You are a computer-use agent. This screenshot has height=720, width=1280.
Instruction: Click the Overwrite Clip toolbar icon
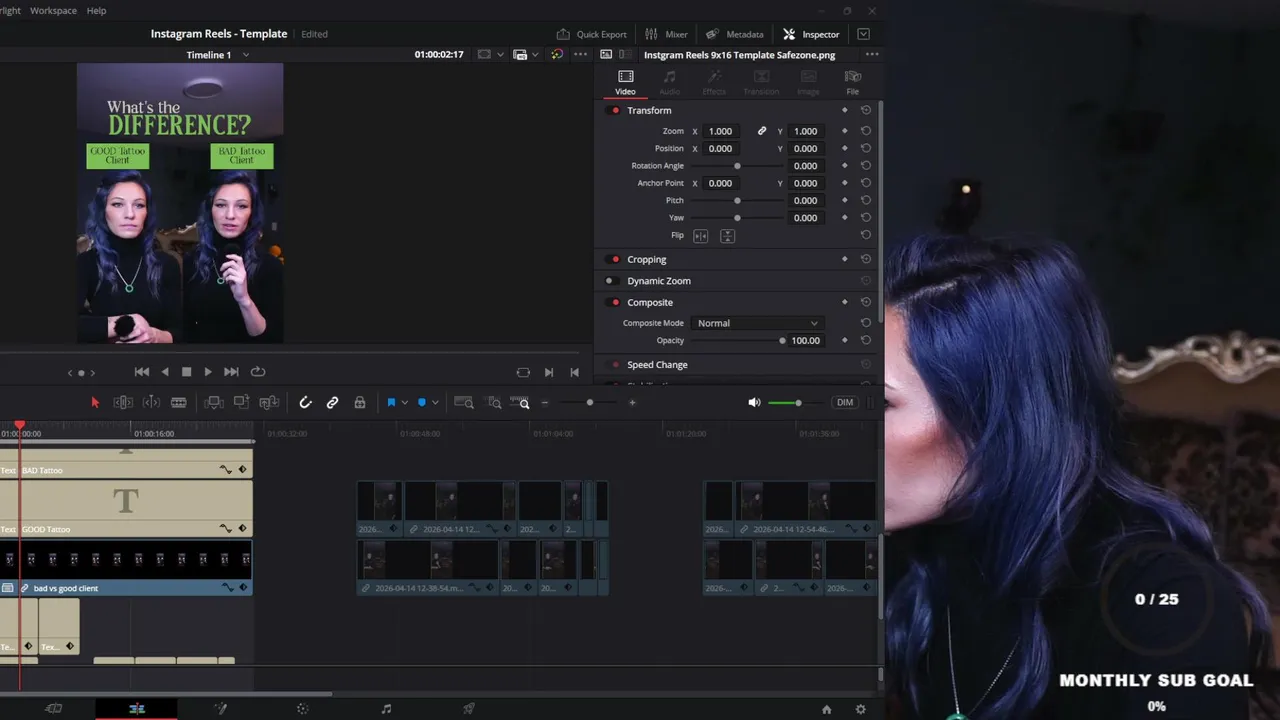tap(241, 402)
